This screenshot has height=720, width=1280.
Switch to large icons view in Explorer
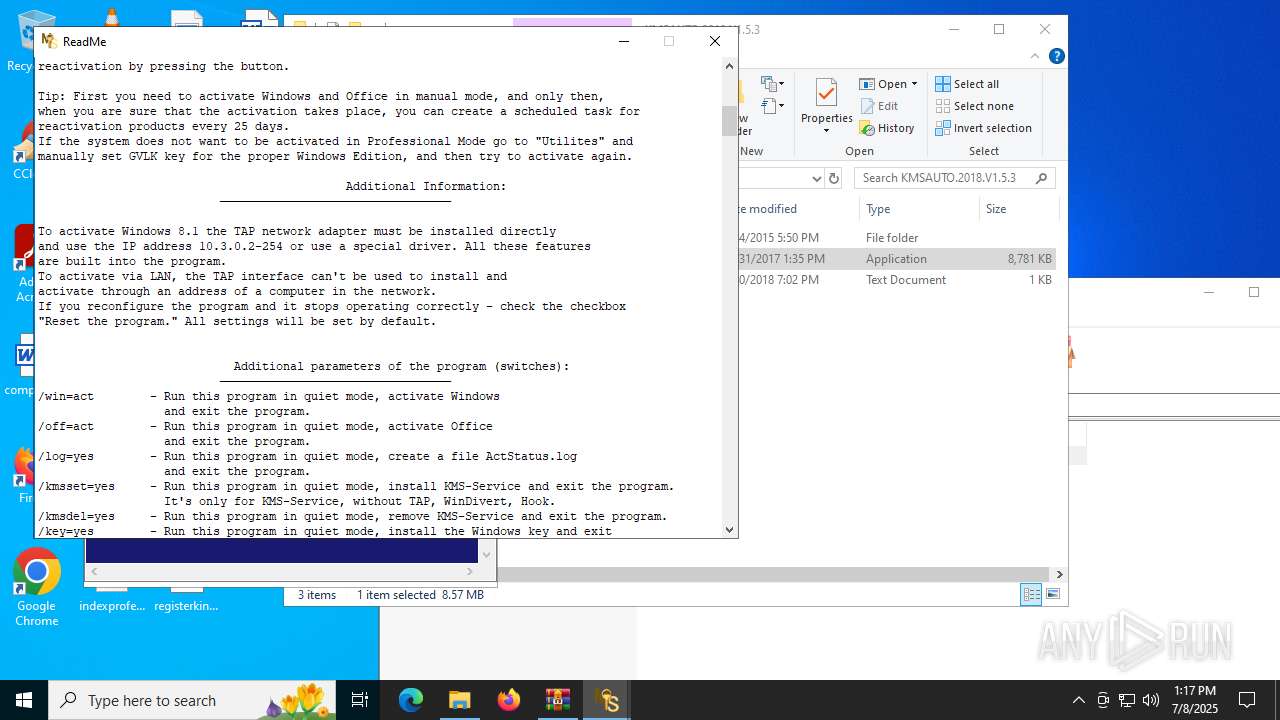pos(1052,595)
